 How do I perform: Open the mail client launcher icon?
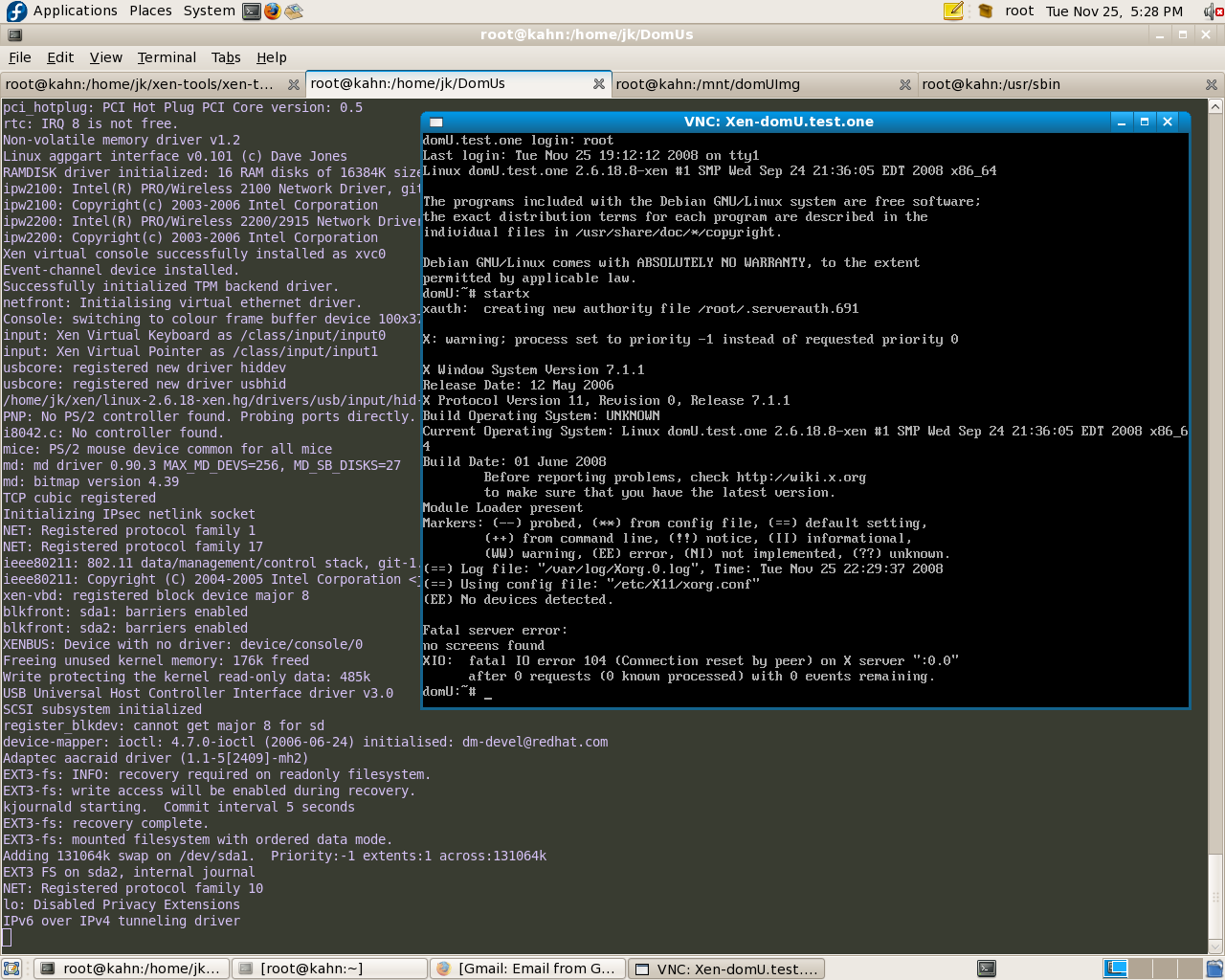294,11
